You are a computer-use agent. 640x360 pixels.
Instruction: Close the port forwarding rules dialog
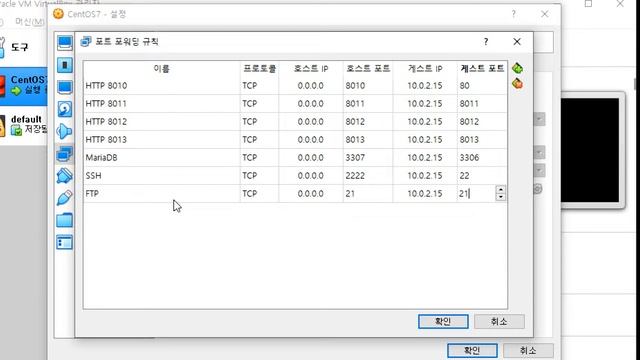pos(517,42)
